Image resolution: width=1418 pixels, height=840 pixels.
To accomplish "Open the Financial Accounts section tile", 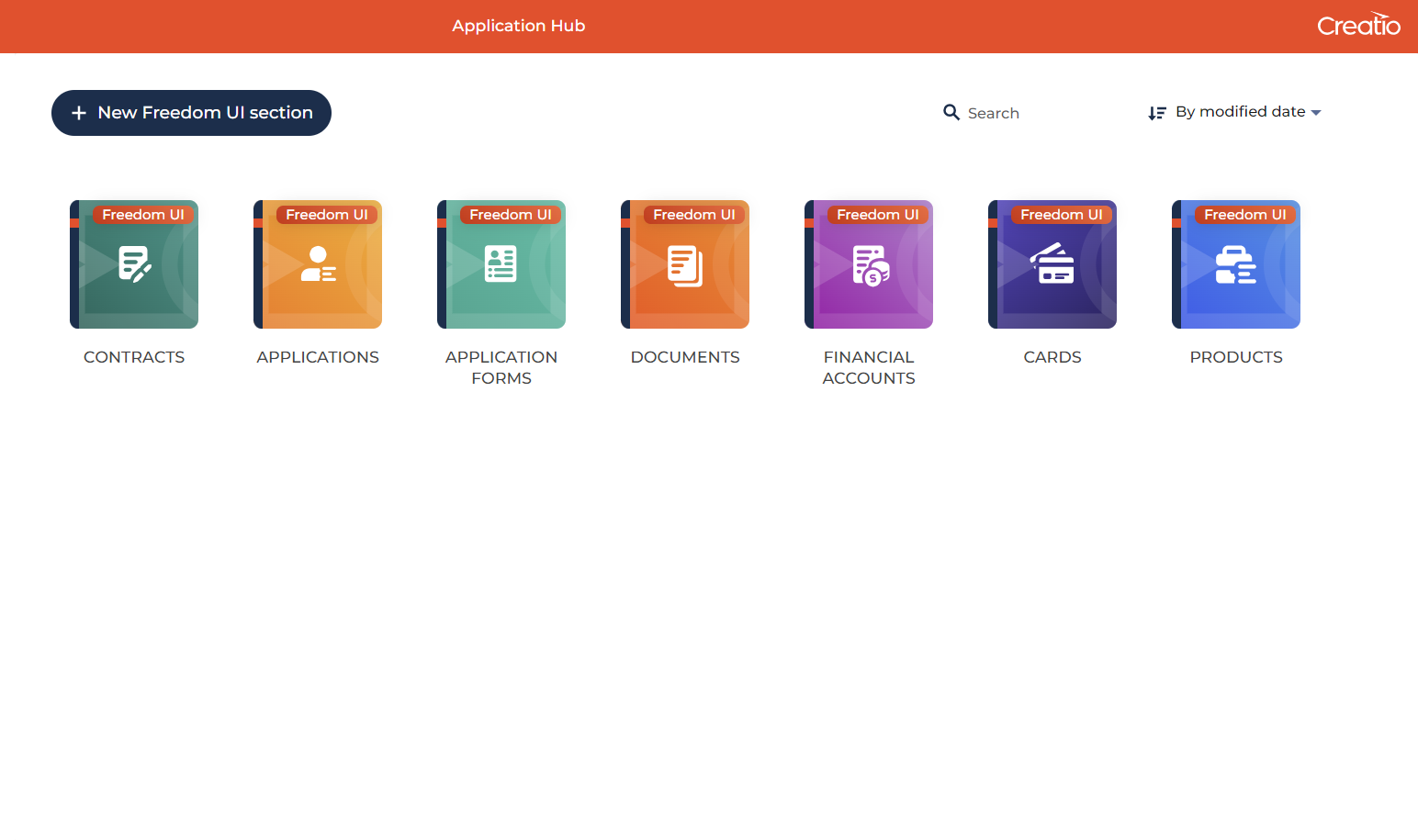I will (869, 264).
